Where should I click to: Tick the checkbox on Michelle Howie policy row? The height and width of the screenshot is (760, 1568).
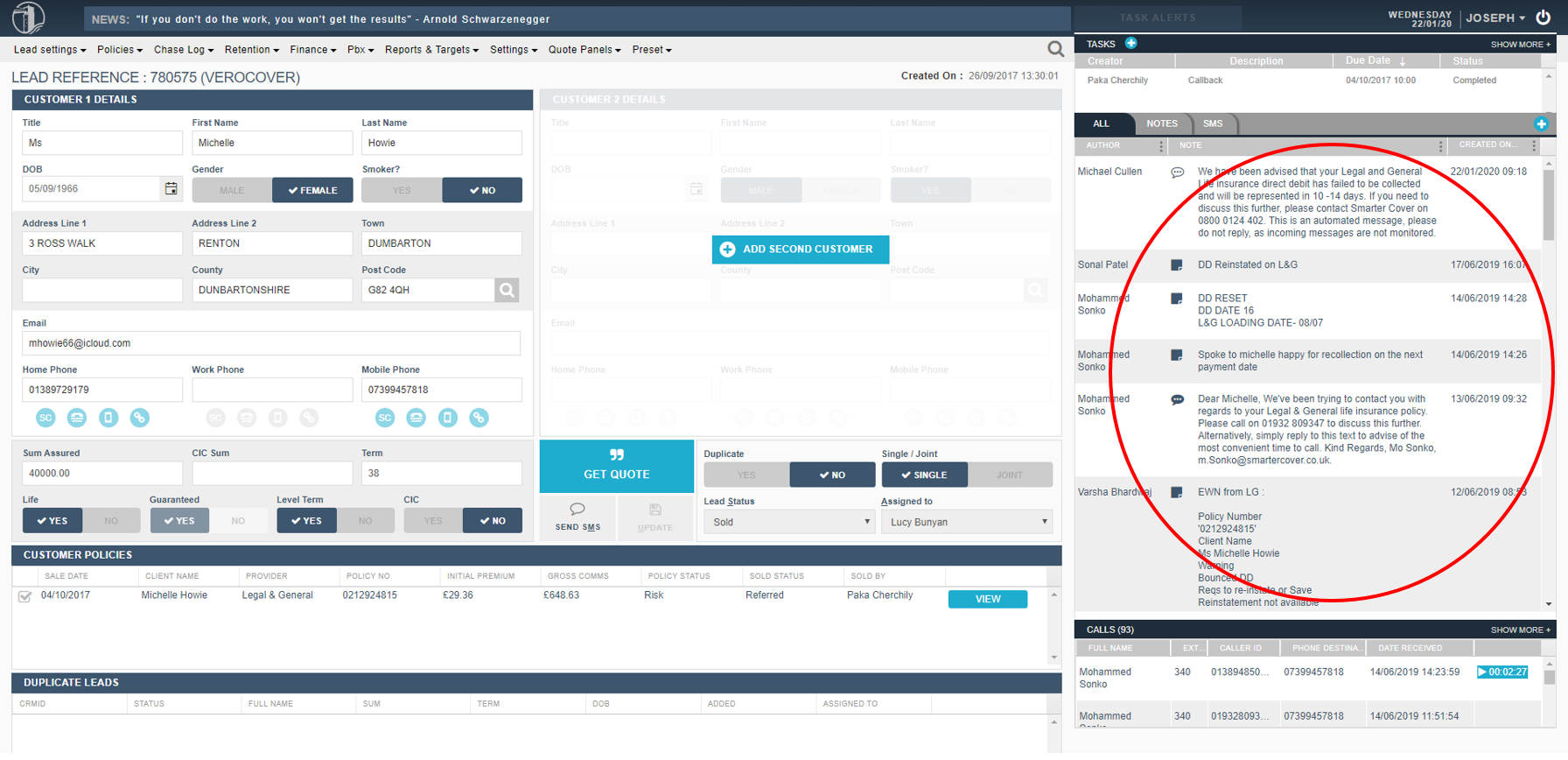point(25,596)
